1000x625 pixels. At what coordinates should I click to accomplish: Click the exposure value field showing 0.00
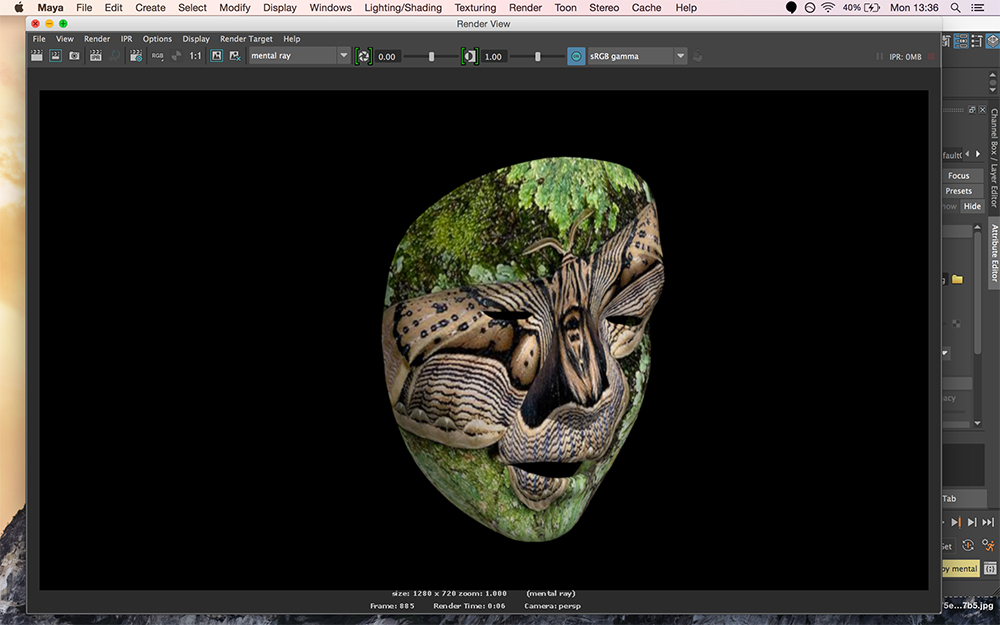click(x=388, y=57)
